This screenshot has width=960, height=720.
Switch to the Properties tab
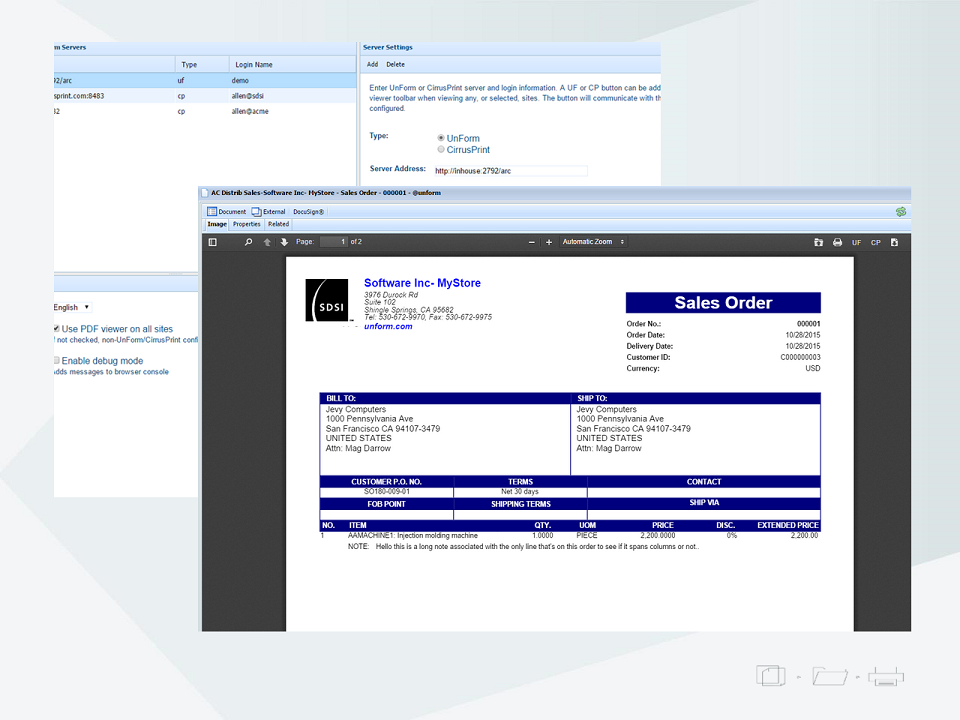click(x=246, y=224)
